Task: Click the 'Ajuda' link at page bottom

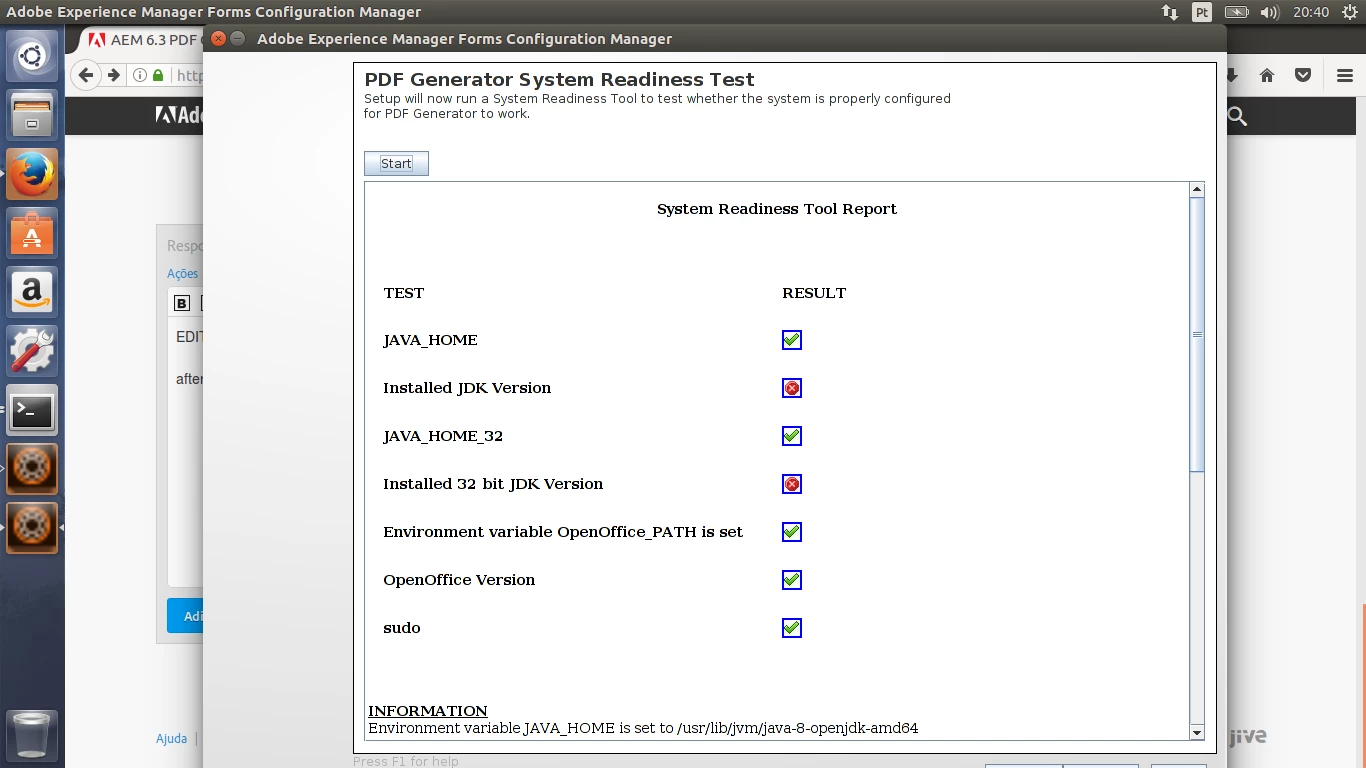Action: [x=172, y=738]
